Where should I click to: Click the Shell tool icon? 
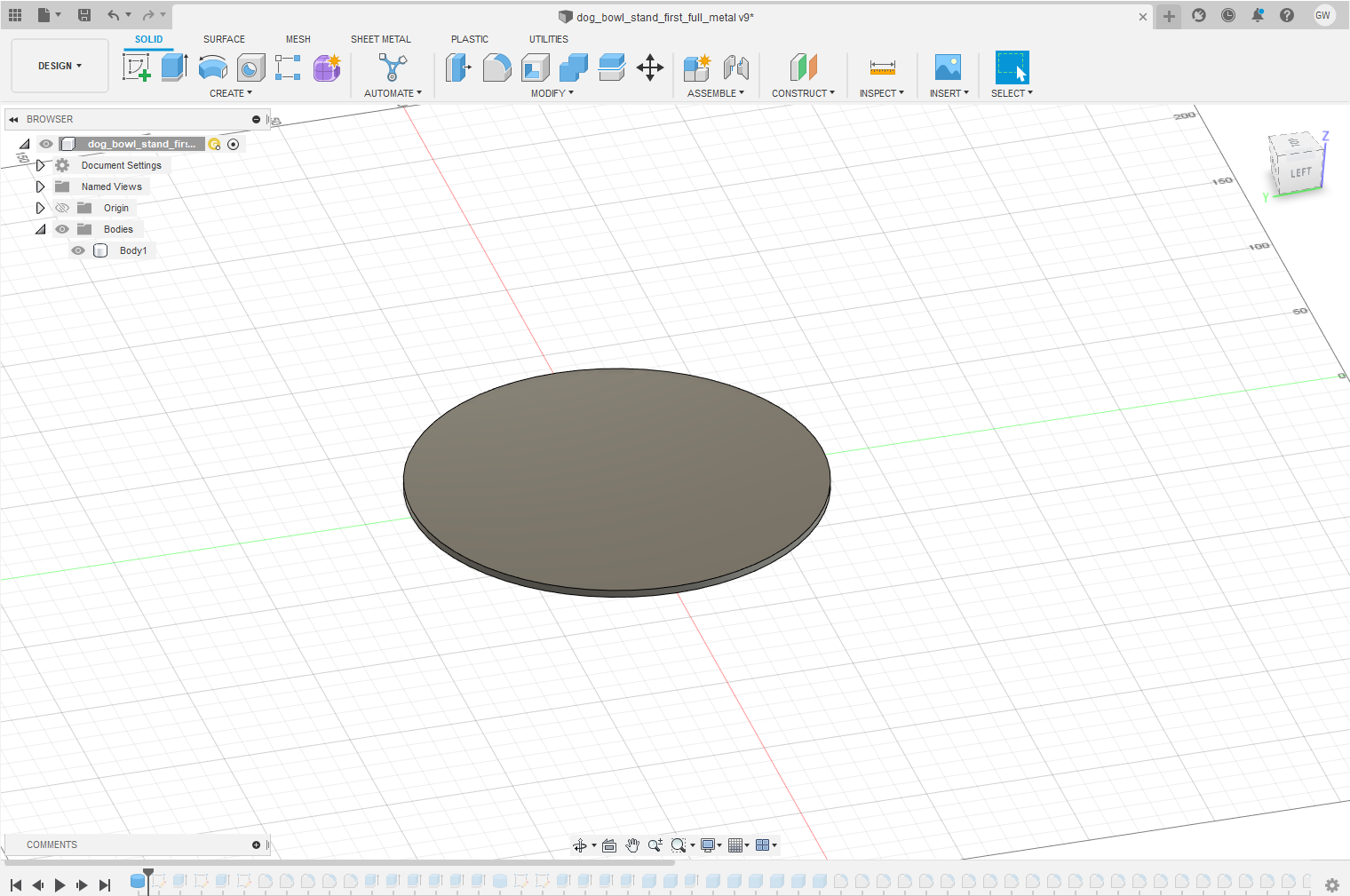[535, 67]
